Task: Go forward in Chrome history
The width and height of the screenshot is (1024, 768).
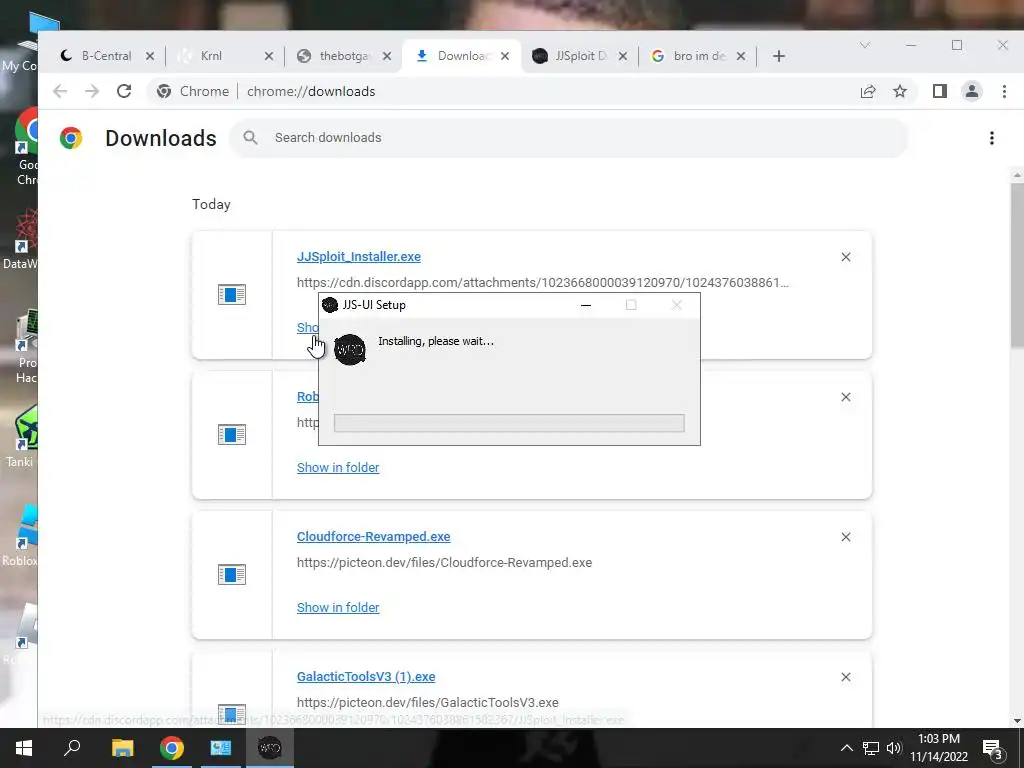Action: pos(92,91)
